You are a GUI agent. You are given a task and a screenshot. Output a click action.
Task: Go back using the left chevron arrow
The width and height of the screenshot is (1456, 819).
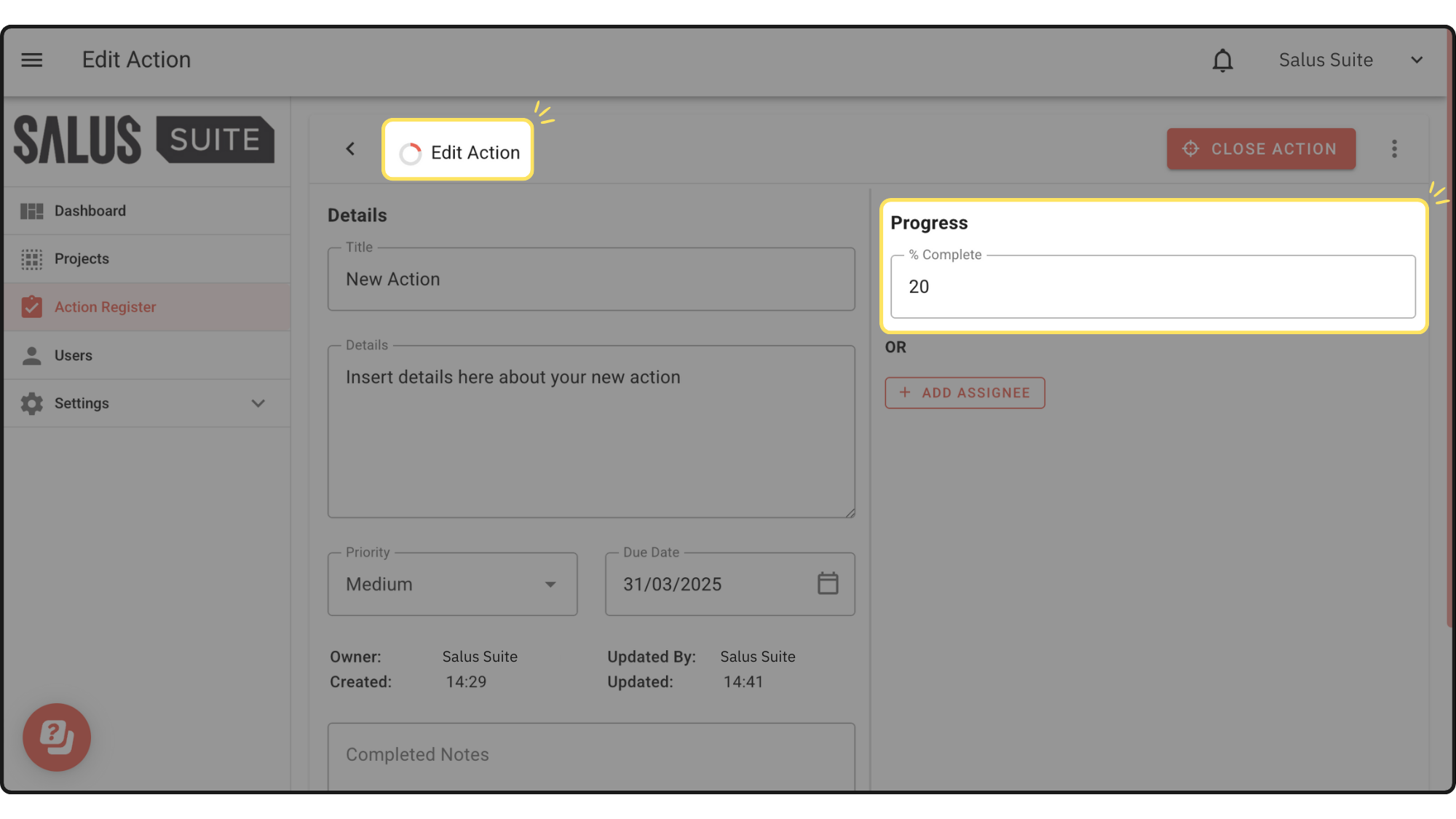[x=350, y=149]
